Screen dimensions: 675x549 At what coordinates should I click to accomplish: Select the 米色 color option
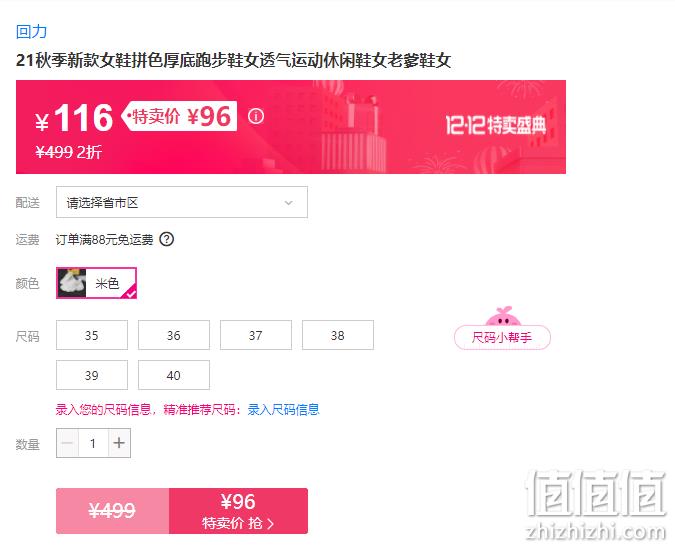click(96, 283)
